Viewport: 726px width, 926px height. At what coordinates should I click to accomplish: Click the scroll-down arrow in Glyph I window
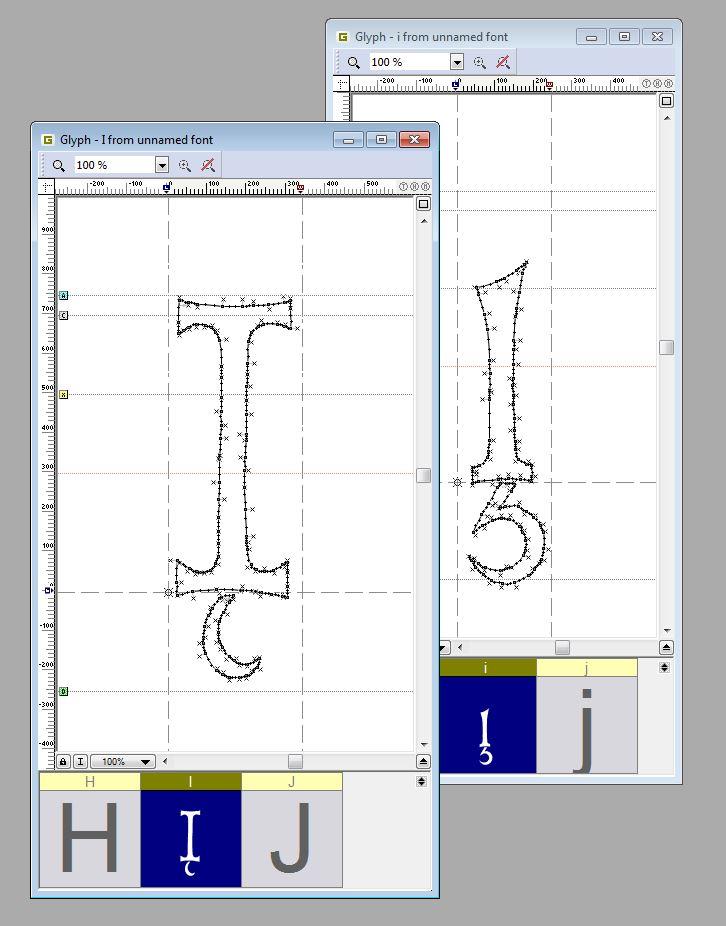coord(424,744)
